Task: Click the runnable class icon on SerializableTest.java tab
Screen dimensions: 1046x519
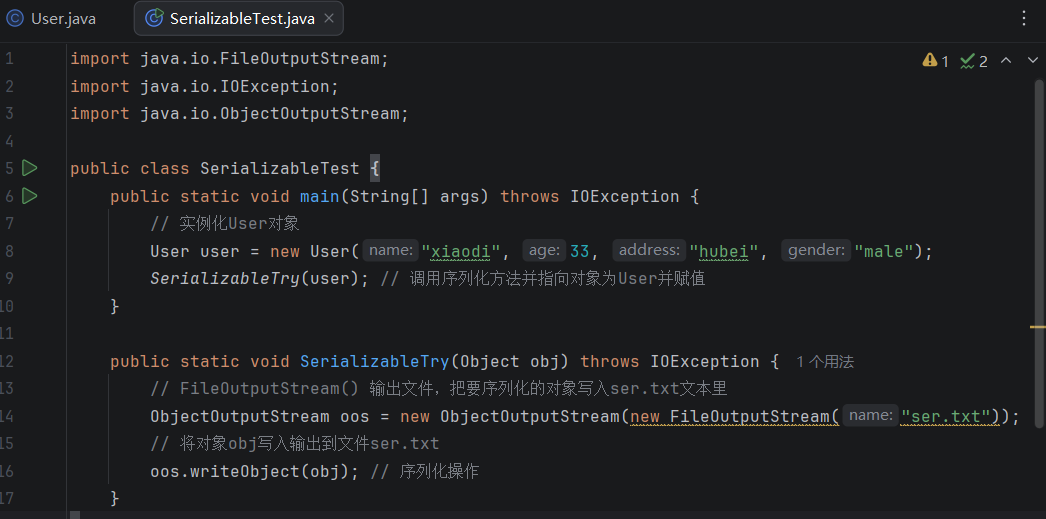Action: pos(154,19)
